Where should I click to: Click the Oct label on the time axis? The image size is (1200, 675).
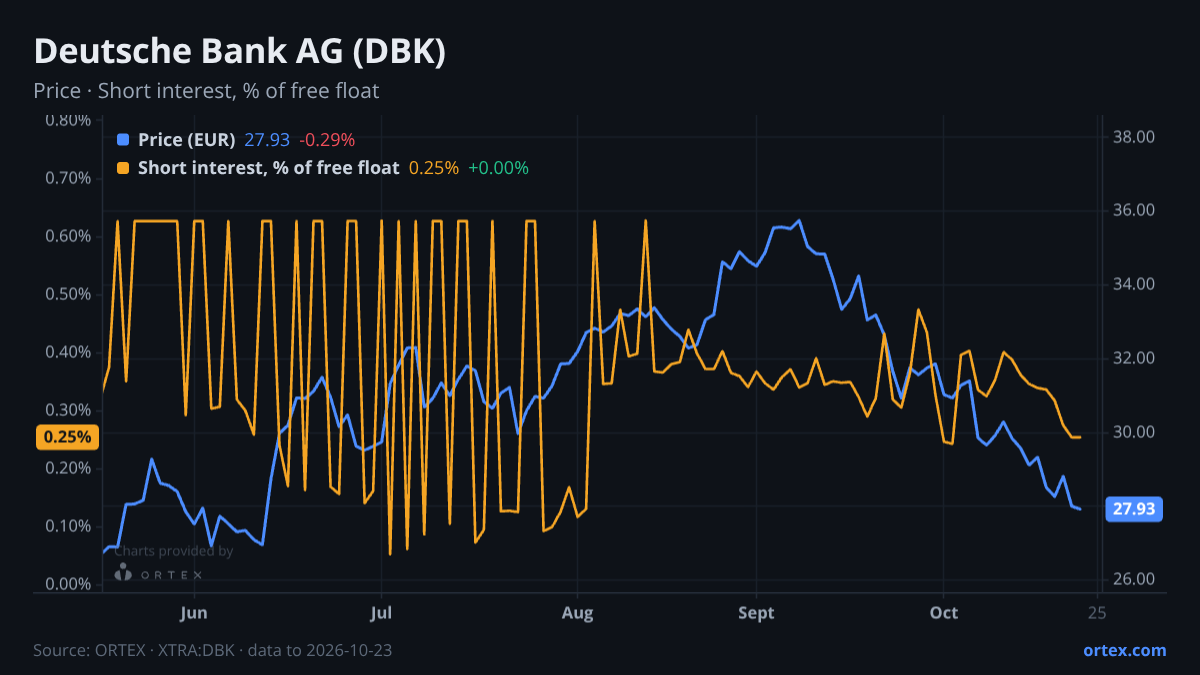(x=943, y=612)
